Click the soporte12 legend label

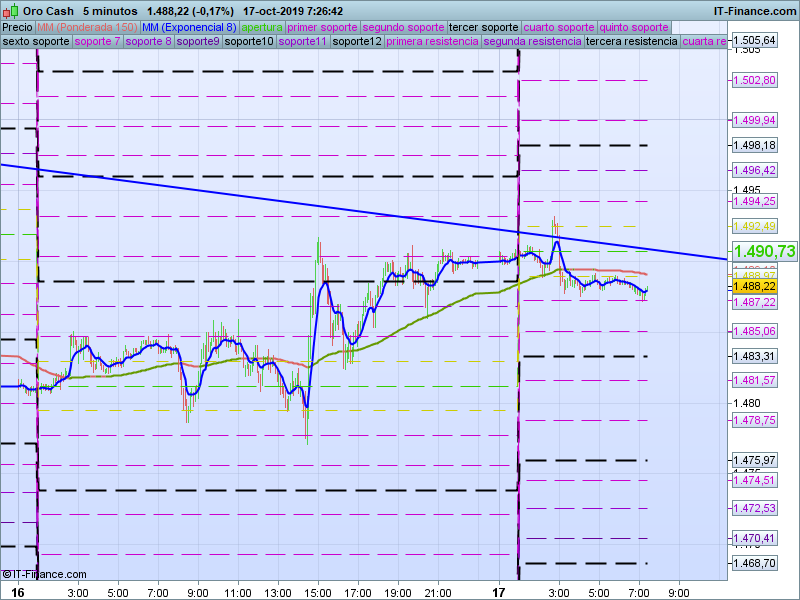point(356,42)
